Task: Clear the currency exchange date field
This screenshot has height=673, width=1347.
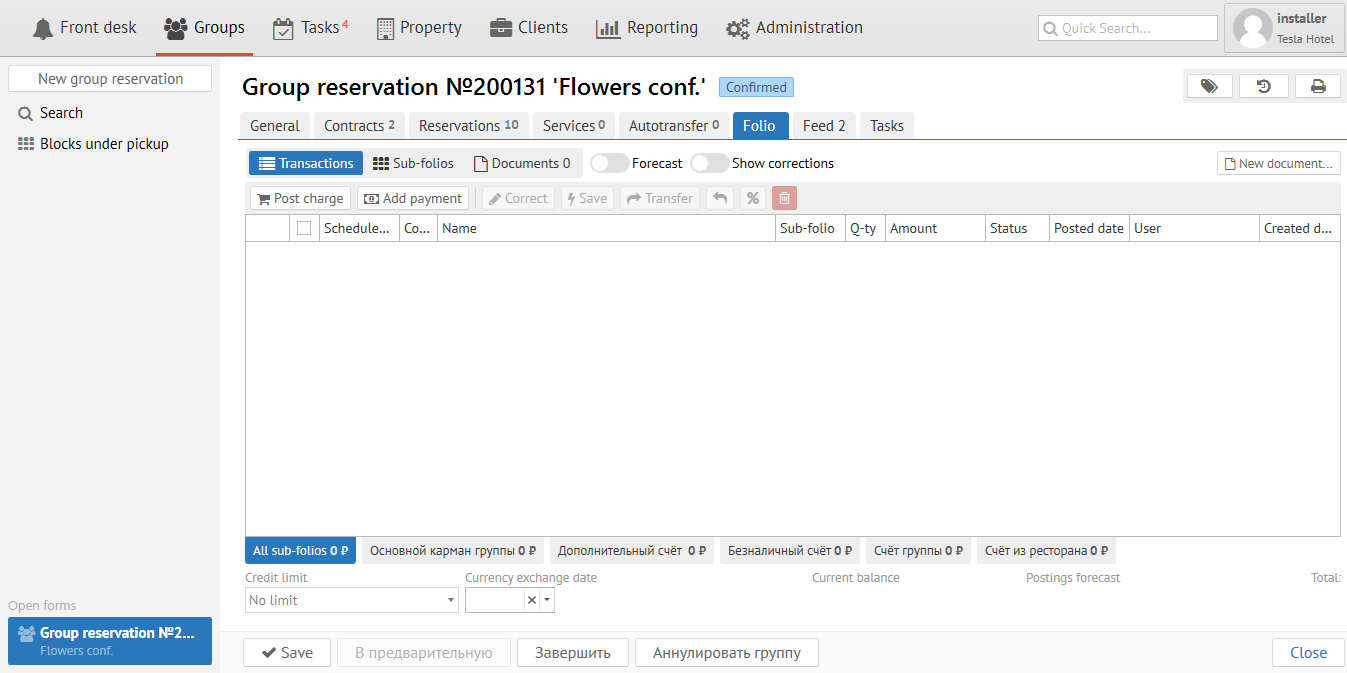Action: (x=532, y=600)
